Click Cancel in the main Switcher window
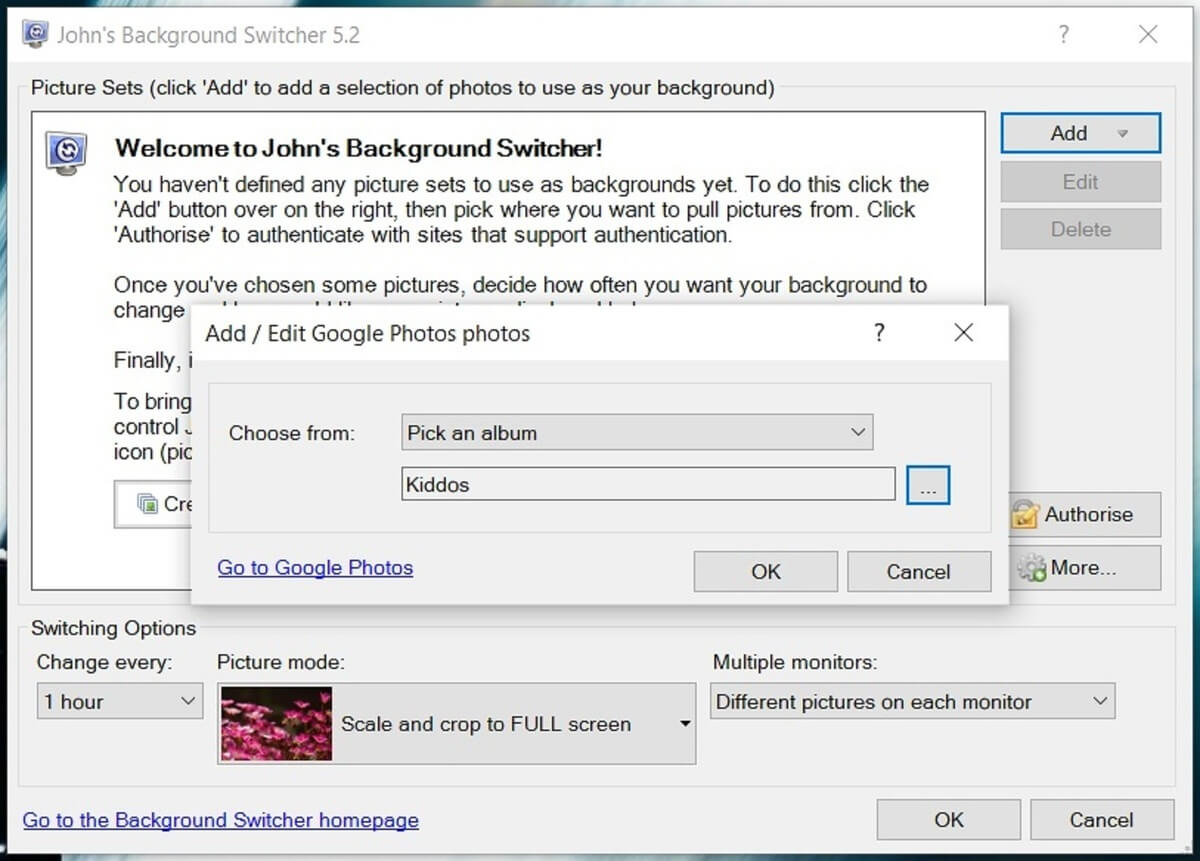Screen dimensions: 1200x861 pos(1102,819)
